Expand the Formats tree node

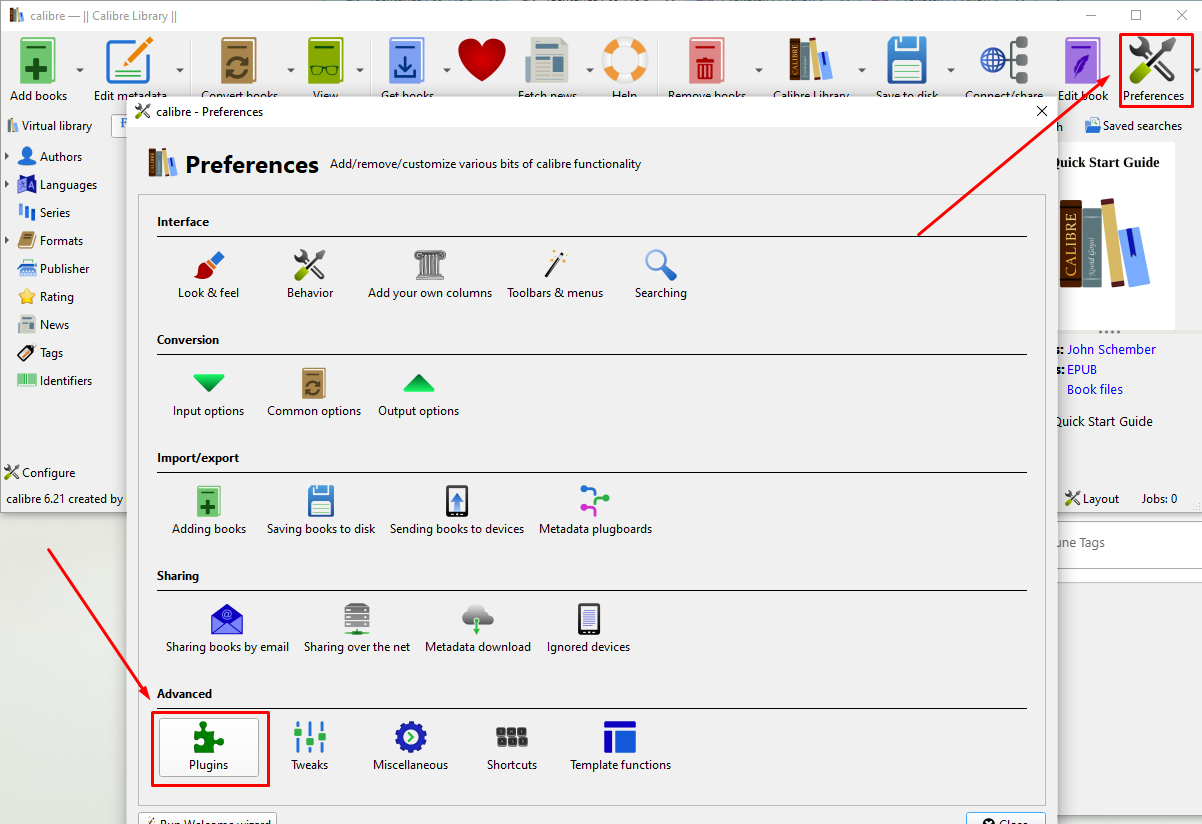(x=8, y=241)
